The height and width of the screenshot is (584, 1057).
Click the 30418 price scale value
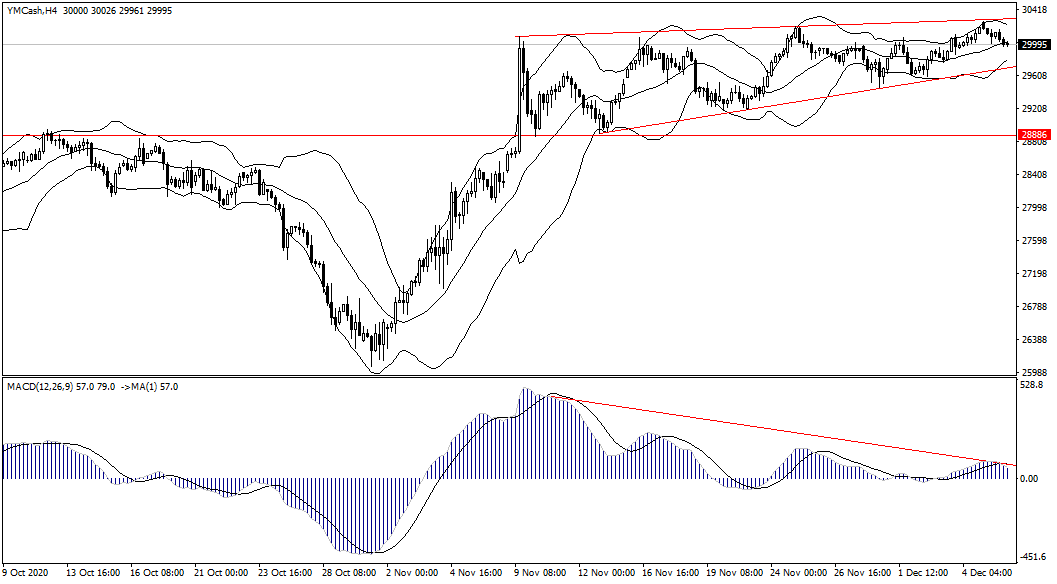(x=1033, y=9)
